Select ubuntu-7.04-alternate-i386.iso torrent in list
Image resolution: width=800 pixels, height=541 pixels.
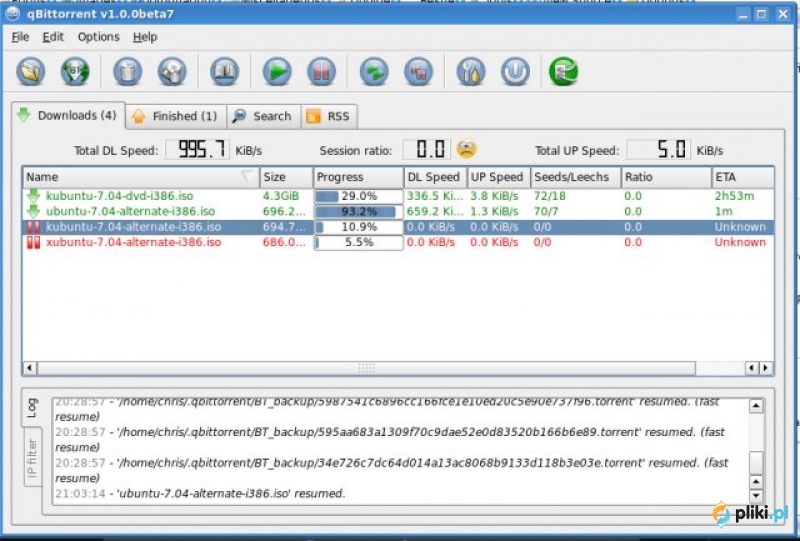tap(398, 211)
